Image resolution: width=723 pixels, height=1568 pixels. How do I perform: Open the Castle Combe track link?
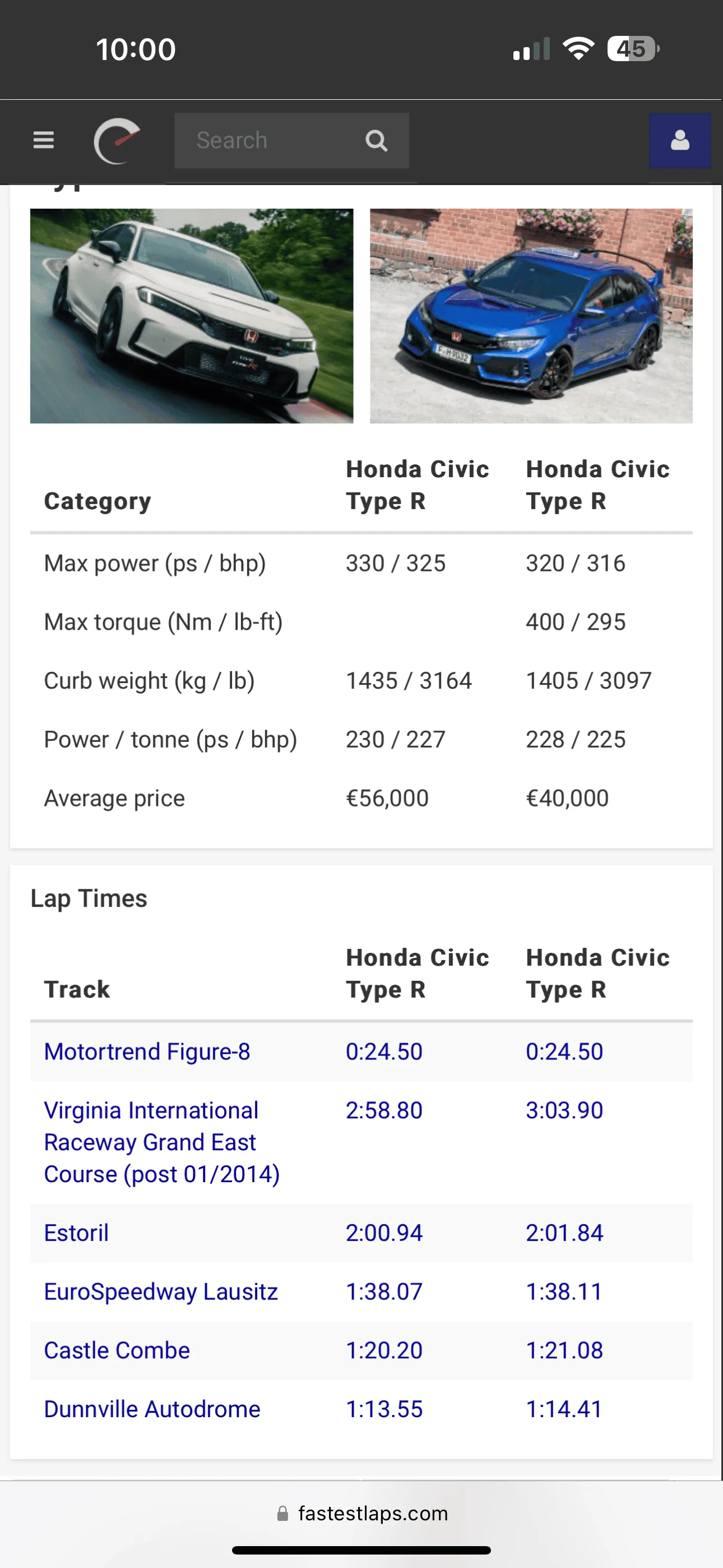117,1350
